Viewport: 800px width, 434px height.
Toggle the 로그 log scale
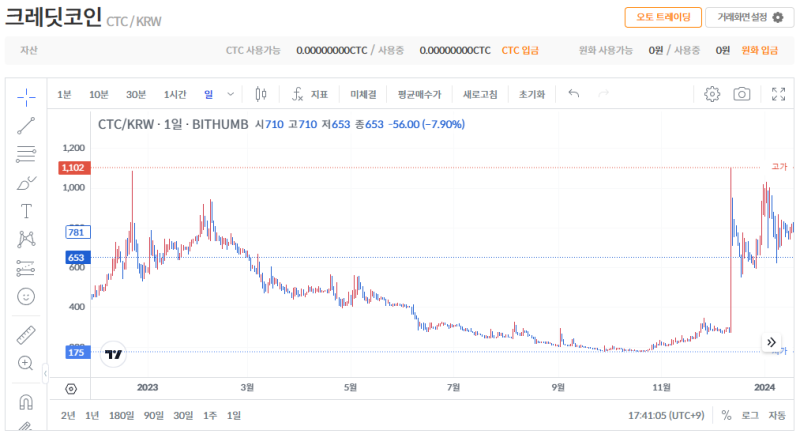[749, 416]
